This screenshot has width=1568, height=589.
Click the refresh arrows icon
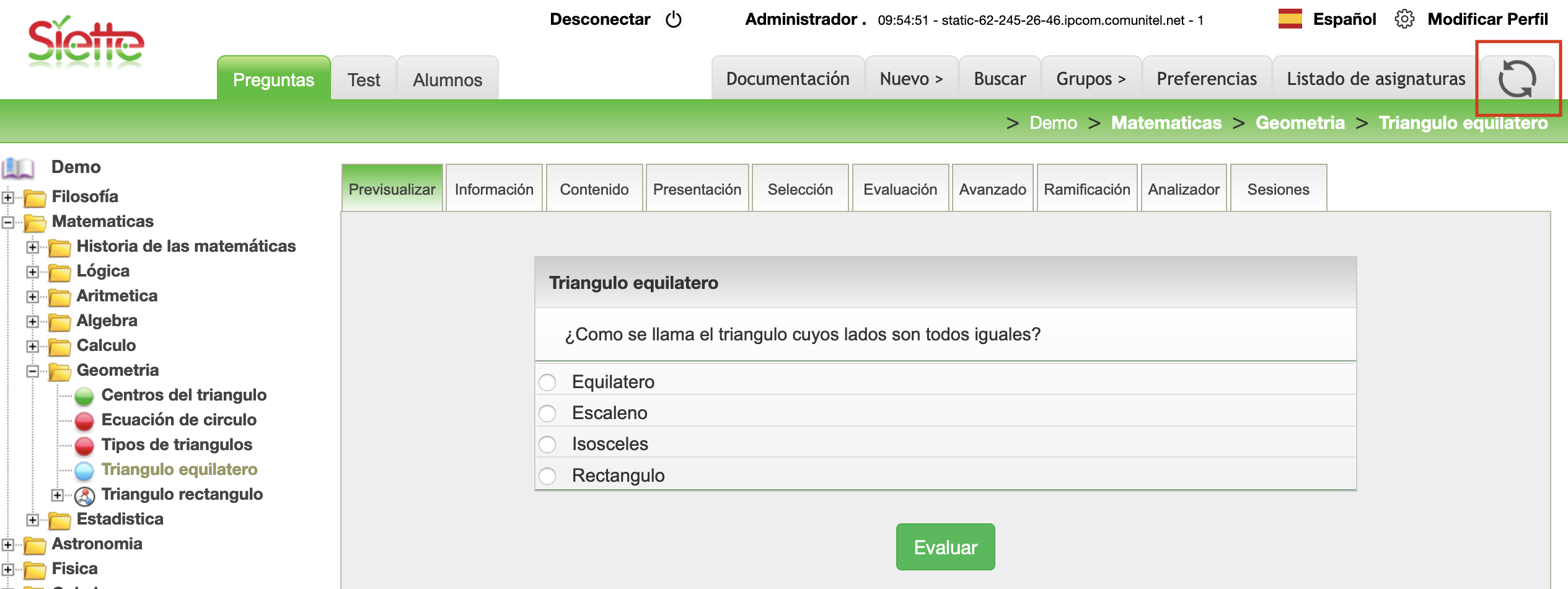[x=1517, y=79]
